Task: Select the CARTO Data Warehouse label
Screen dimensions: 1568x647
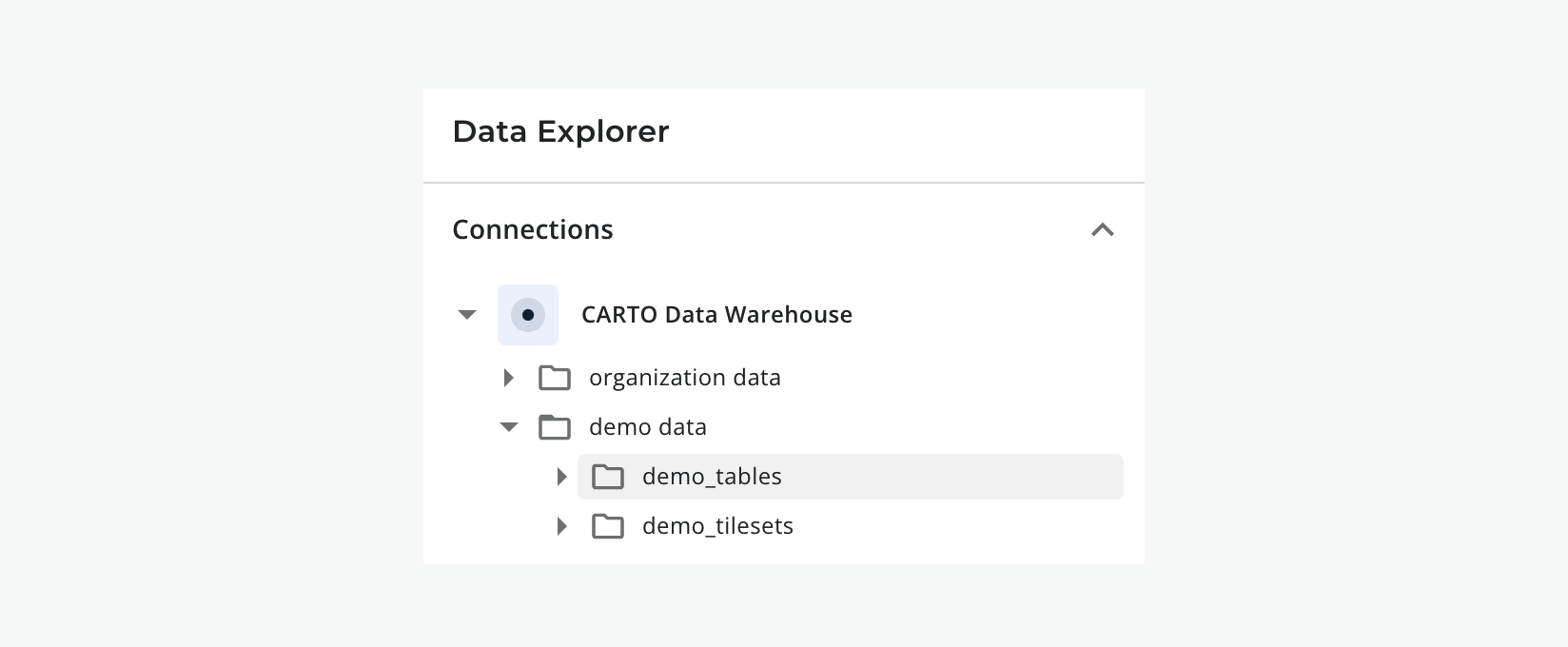Action: 716,315
